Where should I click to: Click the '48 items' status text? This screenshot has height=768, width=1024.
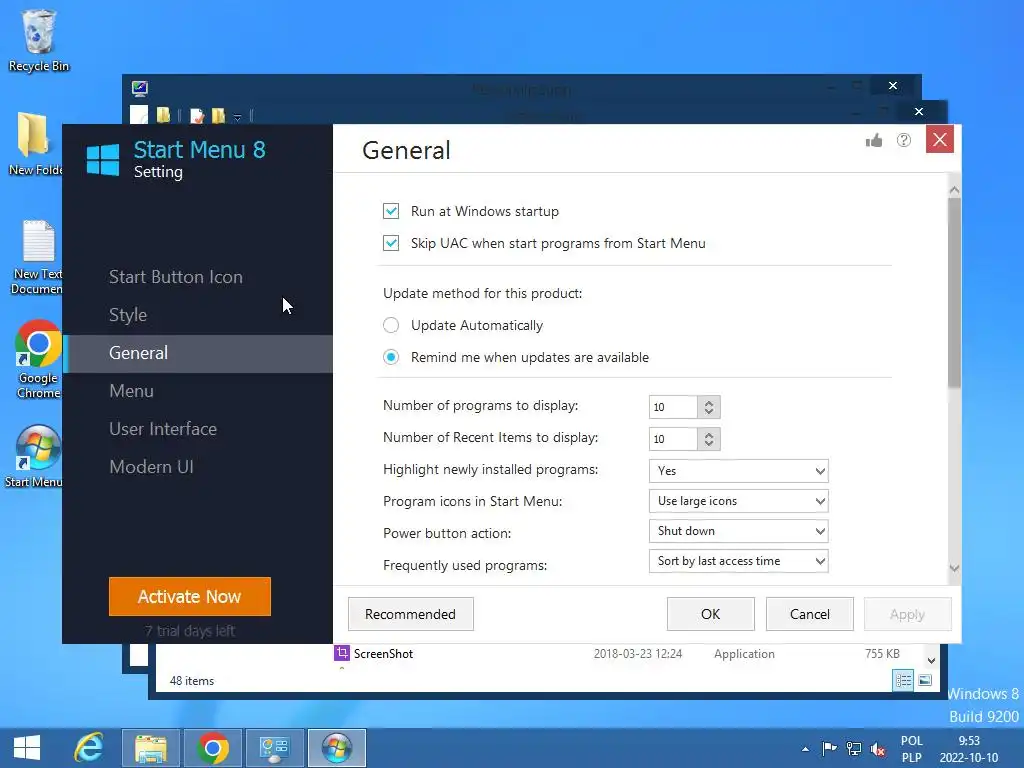pos(191,680)
